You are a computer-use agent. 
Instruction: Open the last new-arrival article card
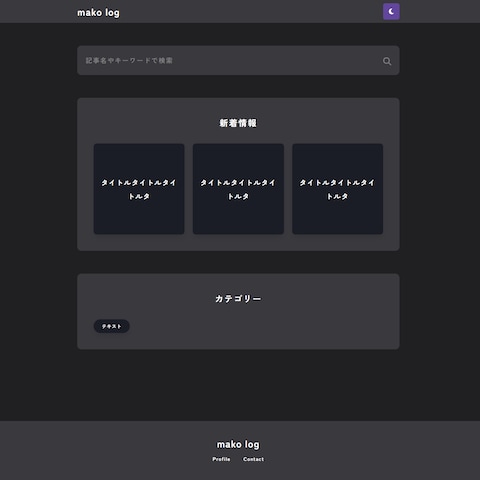(337, 189)
